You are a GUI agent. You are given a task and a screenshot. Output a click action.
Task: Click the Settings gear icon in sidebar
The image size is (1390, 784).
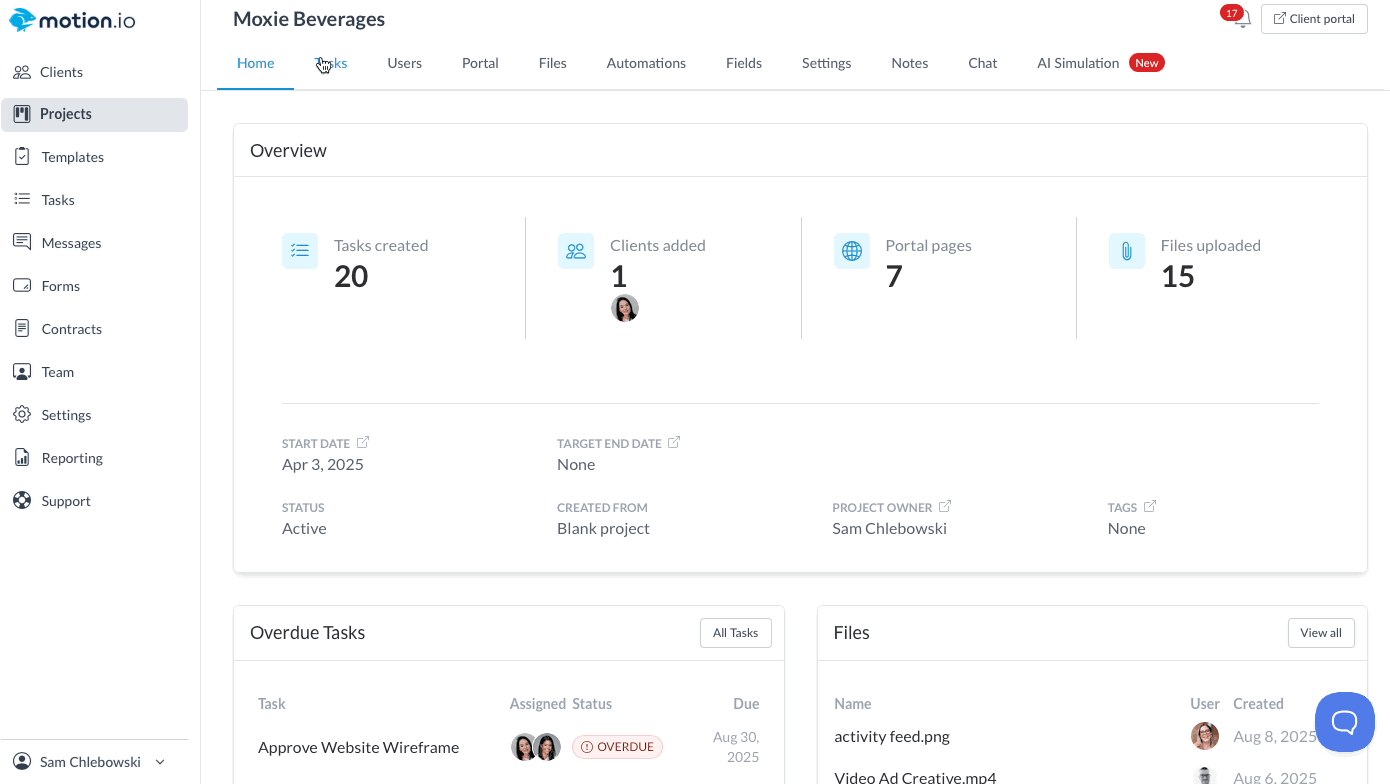(x=22, y=415)
